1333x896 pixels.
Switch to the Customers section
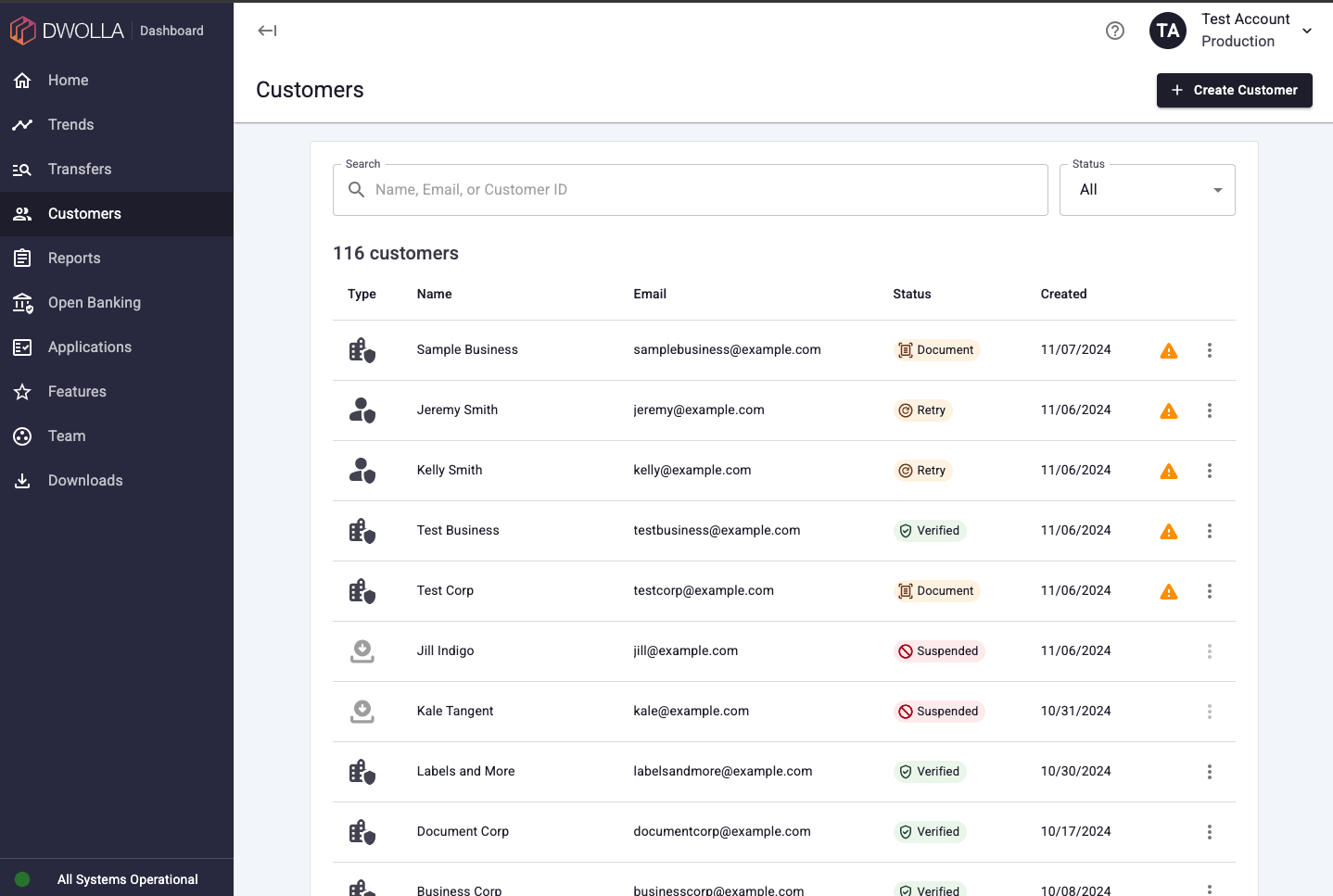(x=85, y=213)
